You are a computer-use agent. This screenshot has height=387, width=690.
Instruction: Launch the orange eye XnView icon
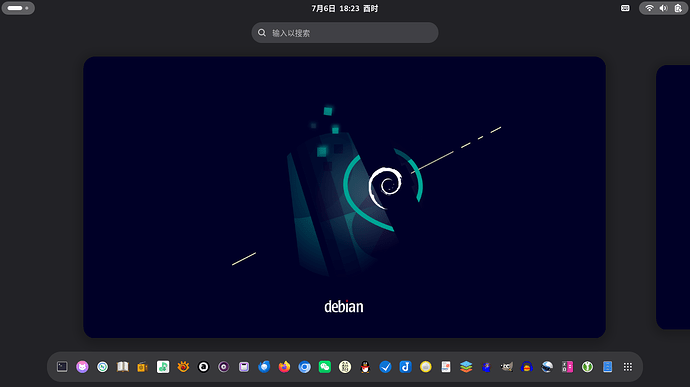point(184,367)
